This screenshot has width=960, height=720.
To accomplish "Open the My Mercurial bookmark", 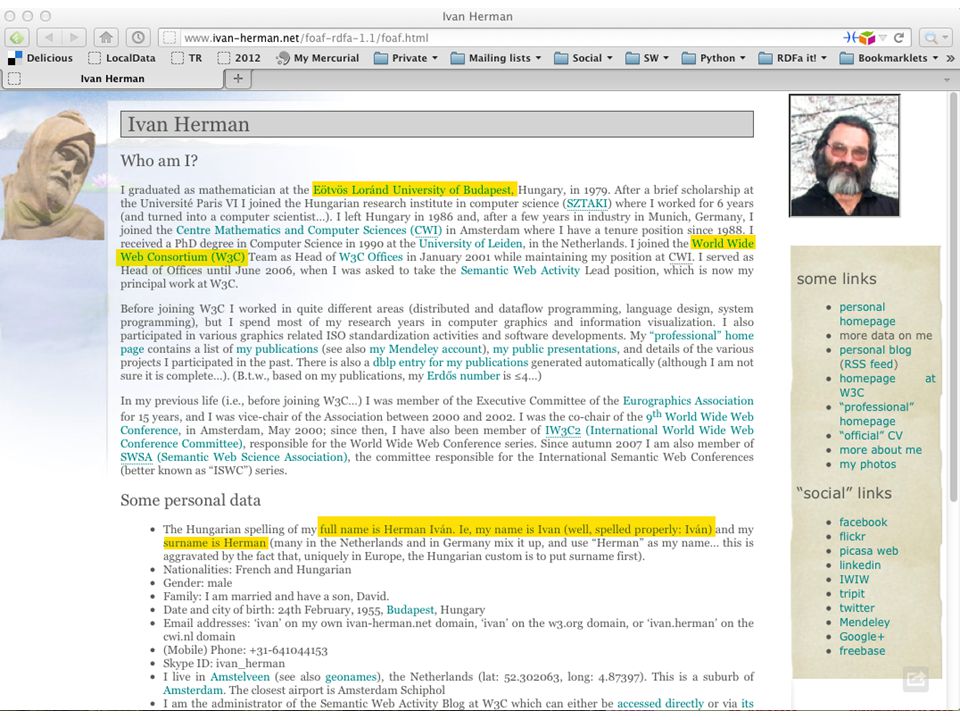I will pos(318,58).
